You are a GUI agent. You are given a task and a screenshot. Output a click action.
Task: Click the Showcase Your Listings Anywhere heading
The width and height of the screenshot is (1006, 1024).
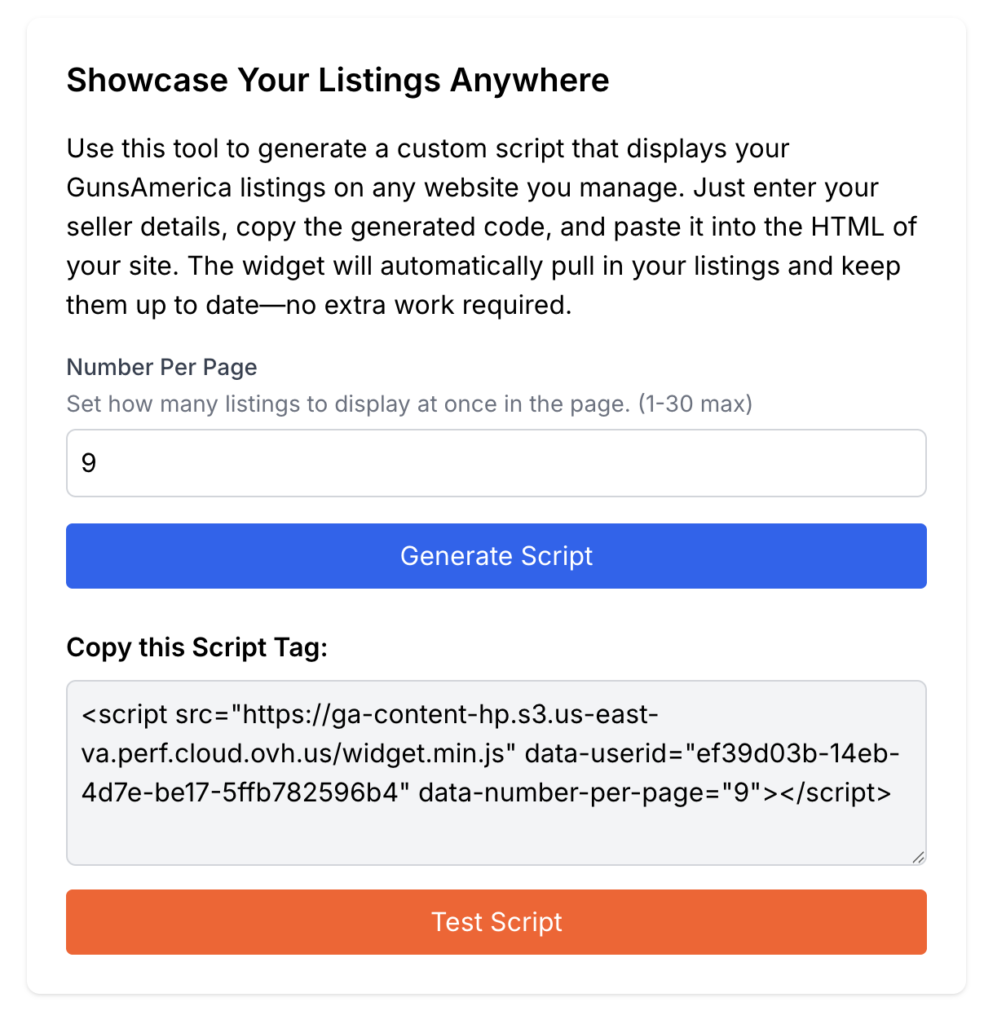pyautogui.click(x=338, y=80)
